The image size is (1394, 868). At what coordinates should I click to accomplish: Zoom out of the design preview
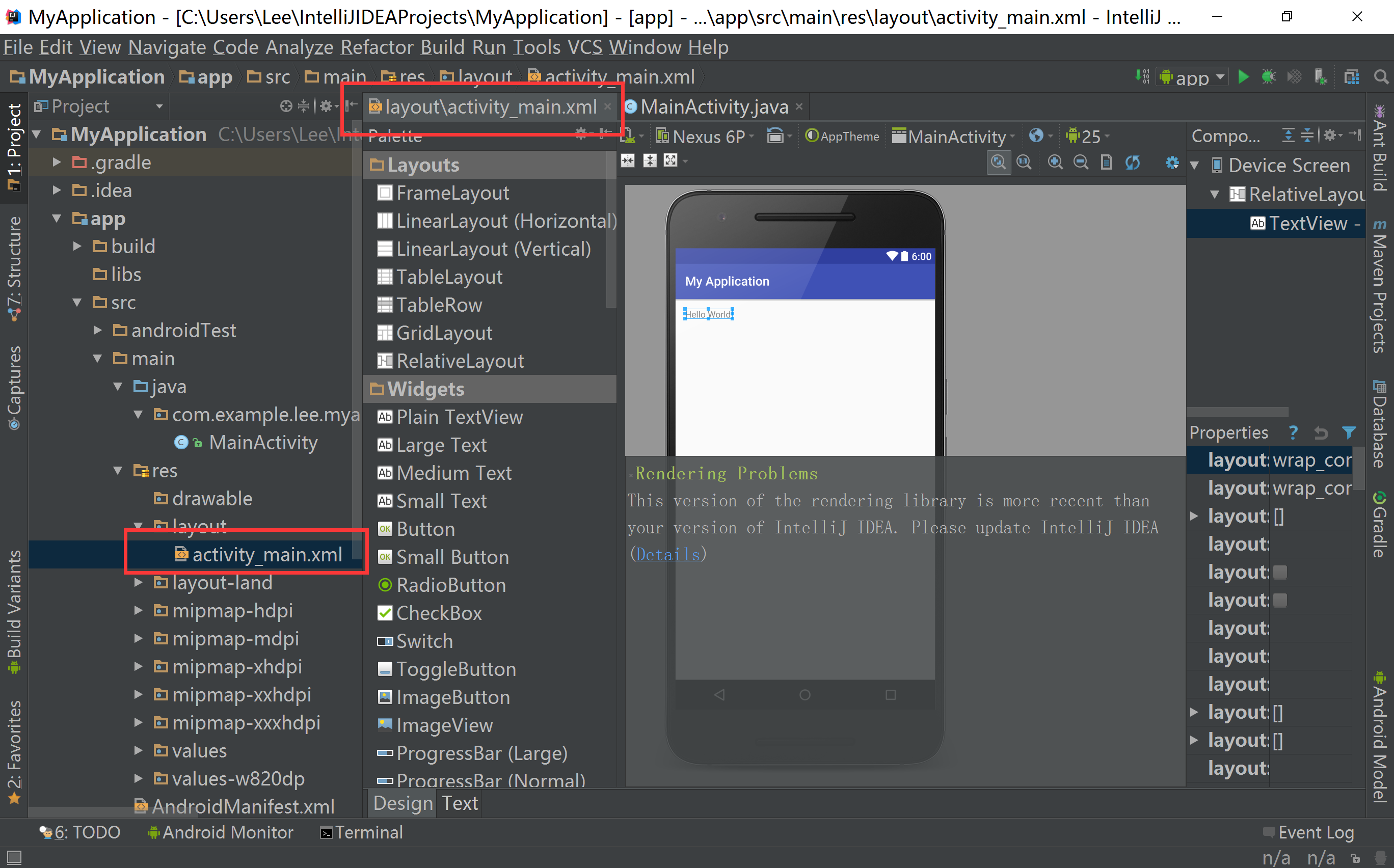(1081, 162)
